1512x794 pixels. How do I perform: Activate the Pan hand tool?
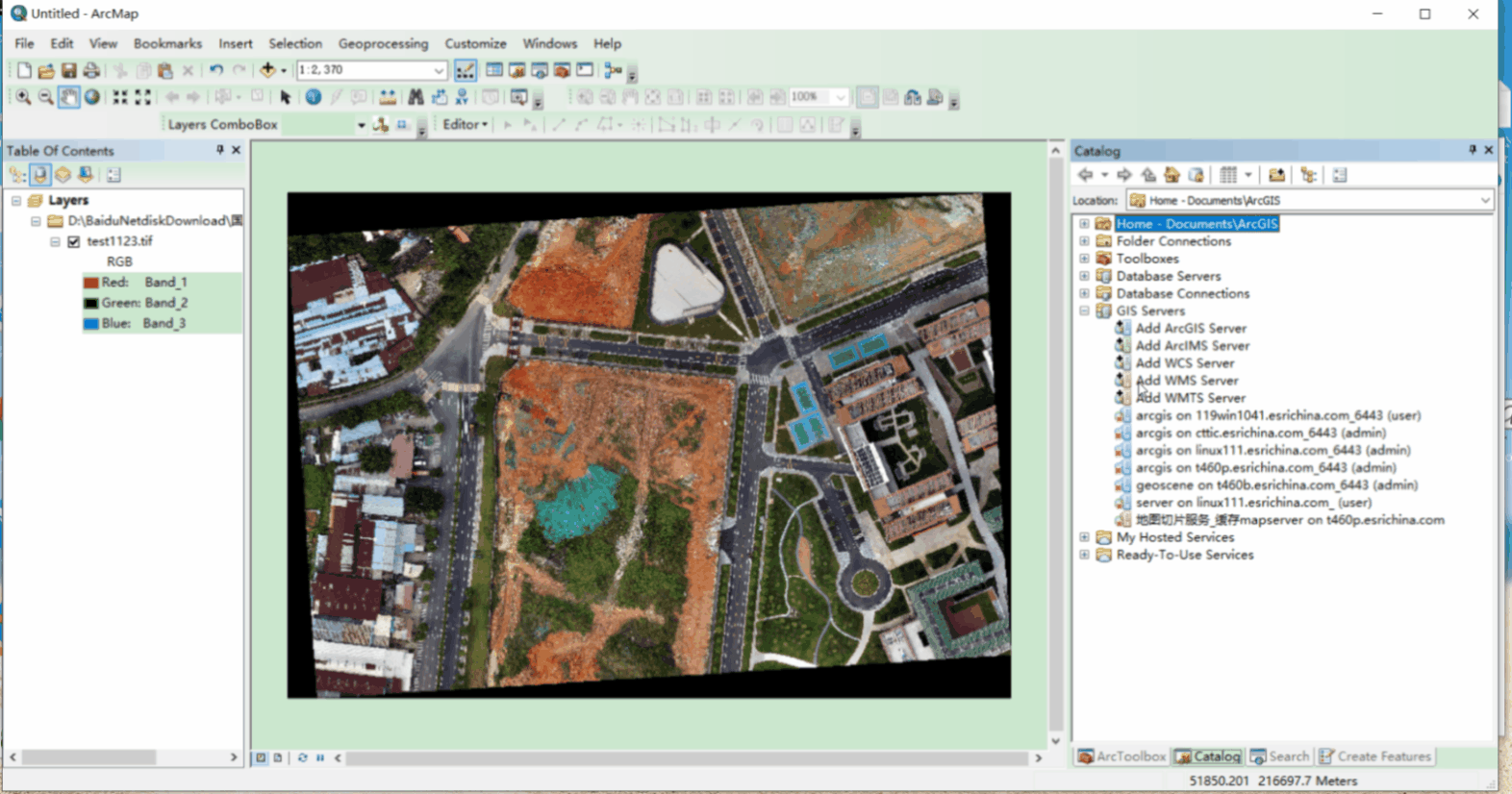68,97
